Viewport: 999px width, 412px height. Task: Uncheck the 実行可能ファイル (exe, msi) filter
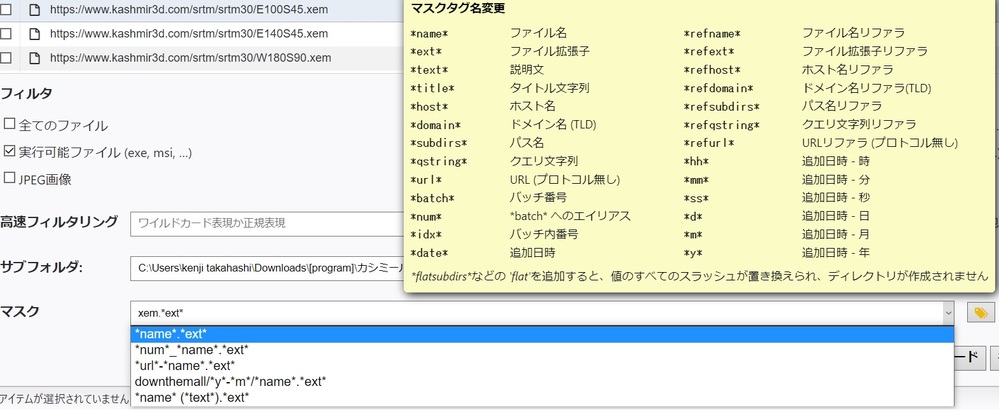click(x=9, y=152)
